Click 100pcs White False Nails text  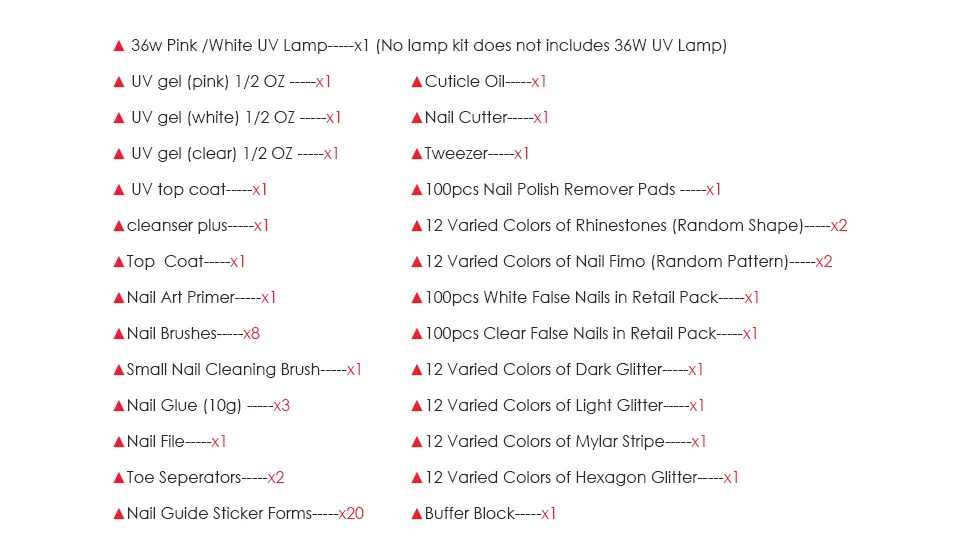tap(571, 298)
